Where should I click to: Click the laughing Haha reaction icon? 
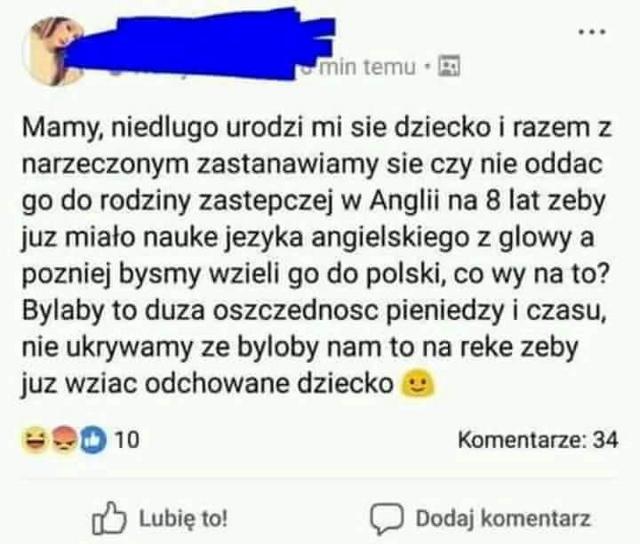coord(35,440)
